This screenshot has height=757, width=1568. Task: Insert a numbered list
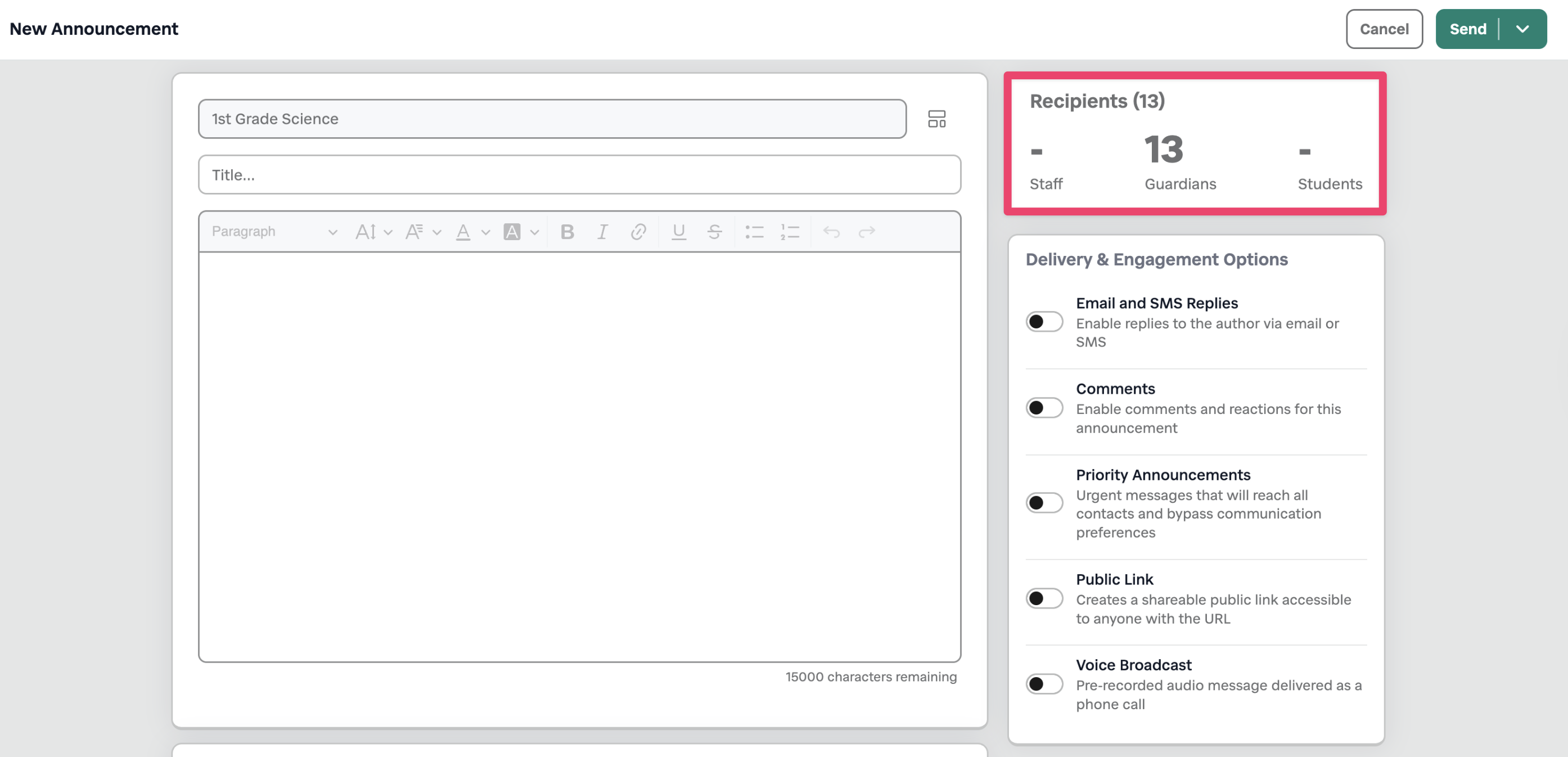click(790, 232)
